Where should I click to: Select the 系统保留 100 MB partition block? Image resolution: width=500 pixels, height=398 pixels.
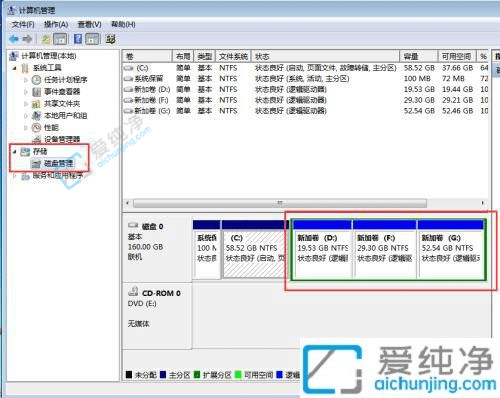pos(206,249)
